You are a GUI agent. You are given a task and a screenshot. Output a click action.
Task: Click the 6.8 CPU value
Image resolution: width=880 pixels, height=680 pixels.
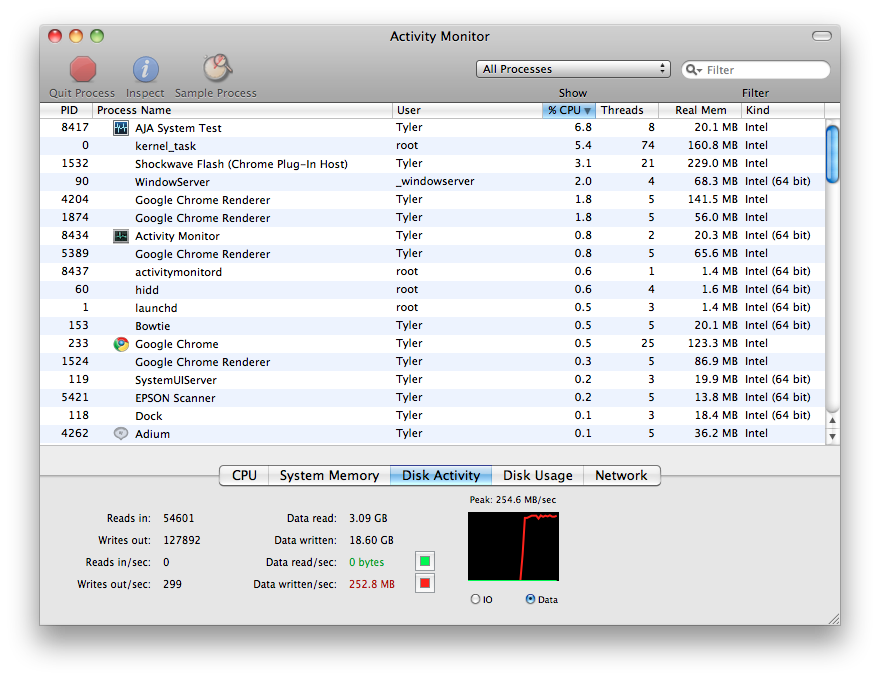583,127
